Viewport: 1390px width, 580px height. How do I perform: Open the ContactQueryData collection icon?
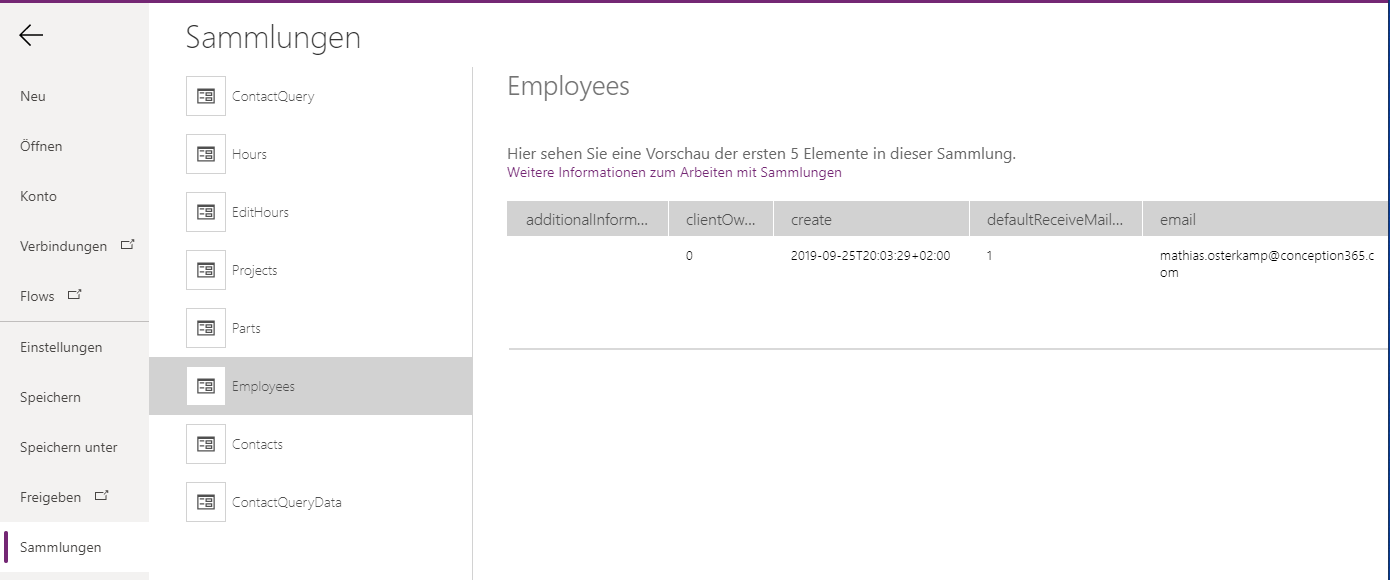tap(205, 502)
